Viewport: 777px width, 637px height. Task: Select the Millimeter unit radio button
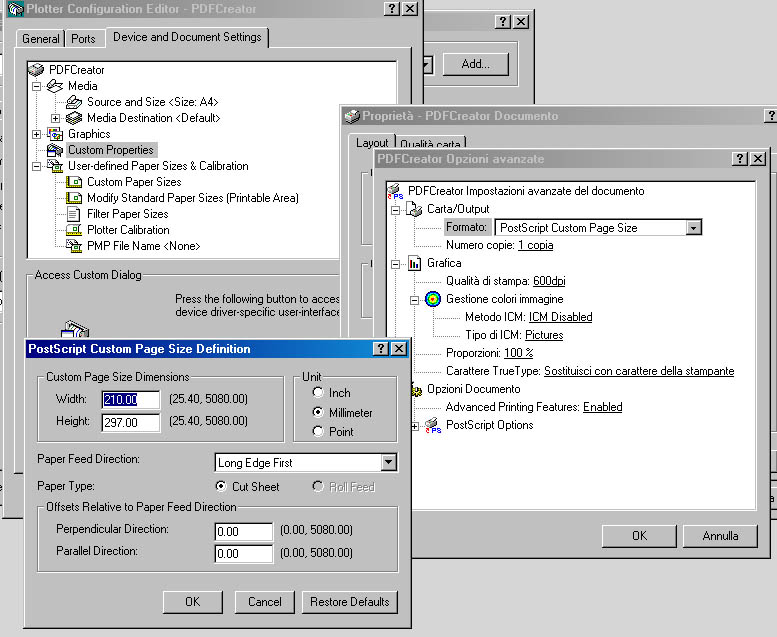coord(318,412)
